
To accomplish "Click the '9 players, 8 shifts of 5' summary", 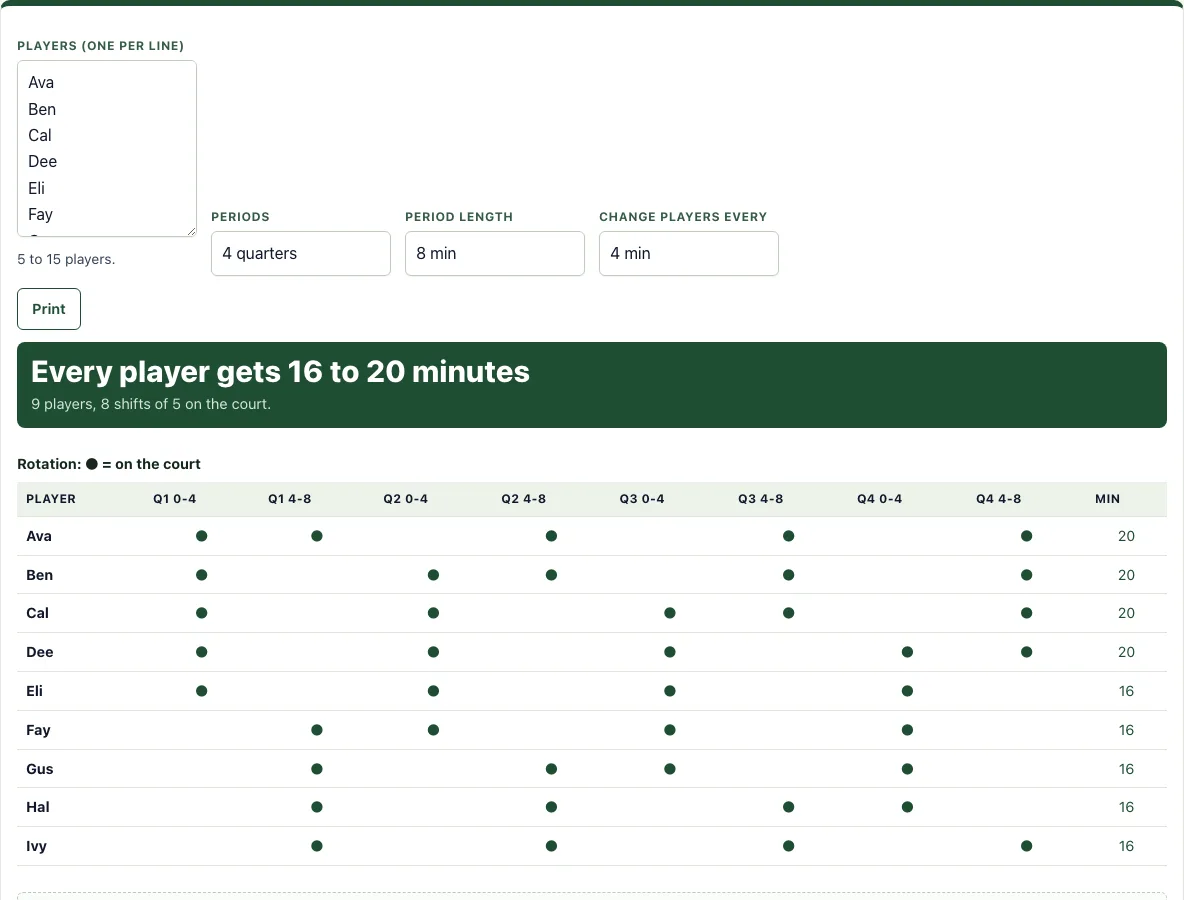I will tap(151, 404).
